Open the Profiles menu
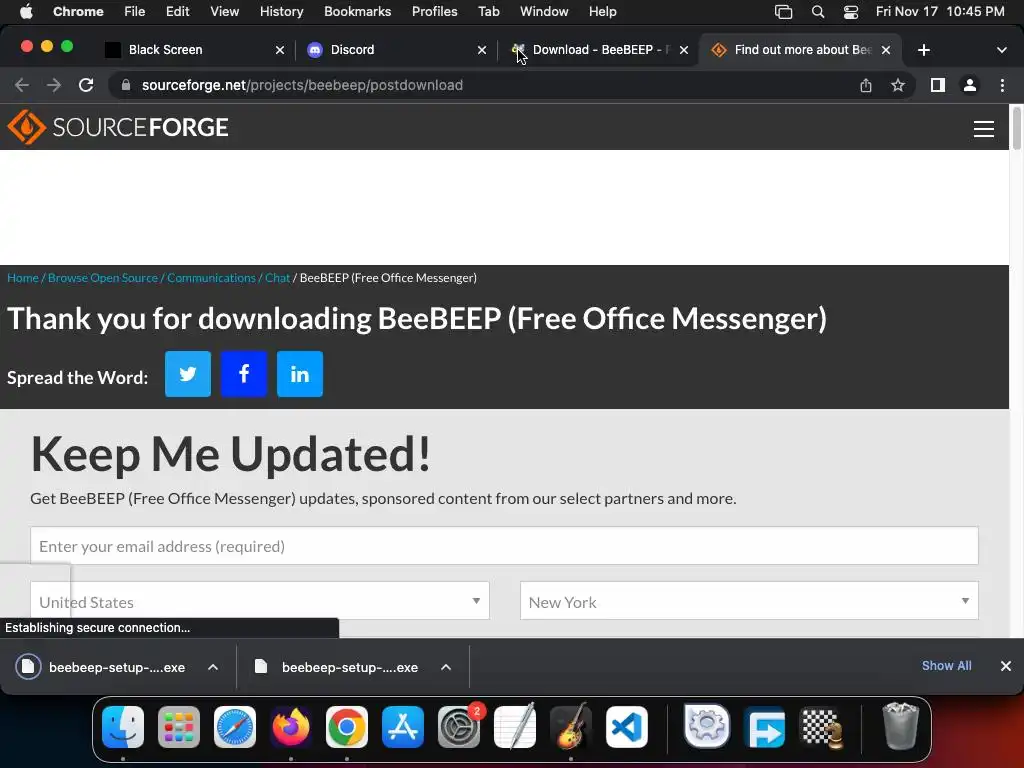1024x768 pixels. click(x=434, y=11)
